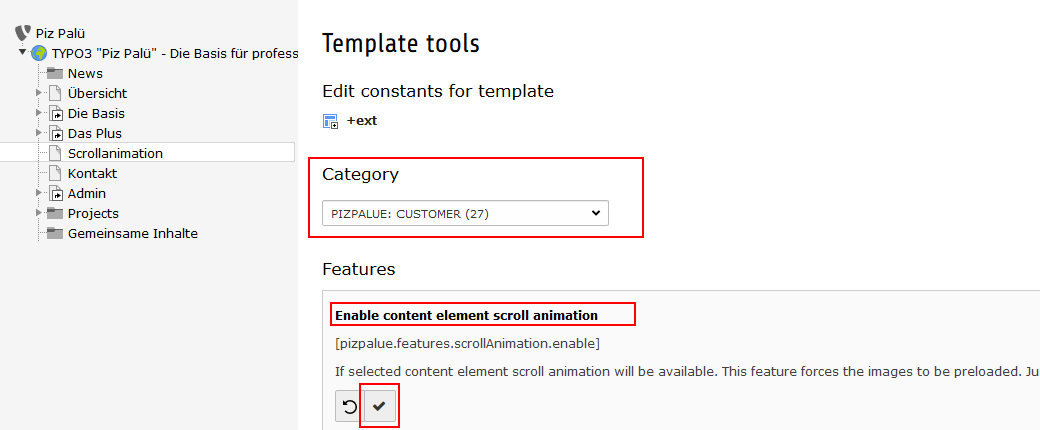Select the globe icon of the root page

39,53
